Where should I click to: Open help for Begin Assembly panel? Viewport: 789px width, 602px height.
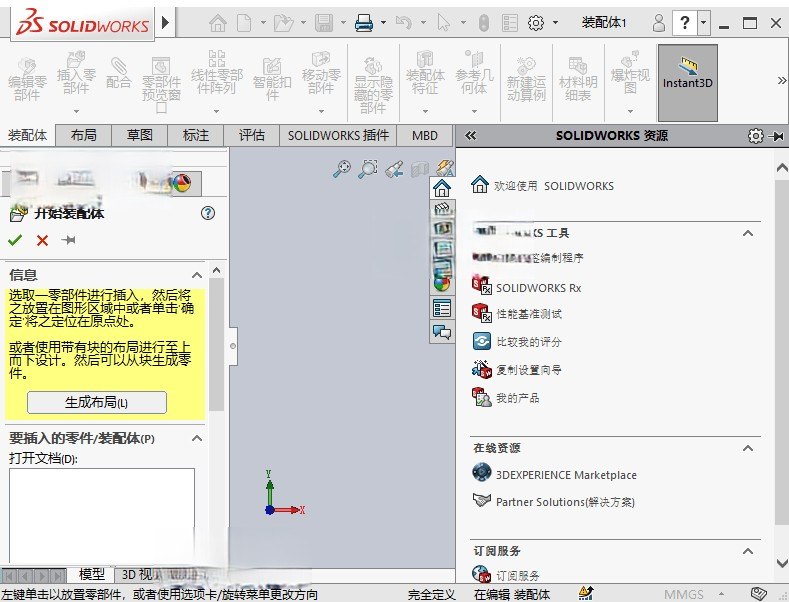click(x=207, y=213)
